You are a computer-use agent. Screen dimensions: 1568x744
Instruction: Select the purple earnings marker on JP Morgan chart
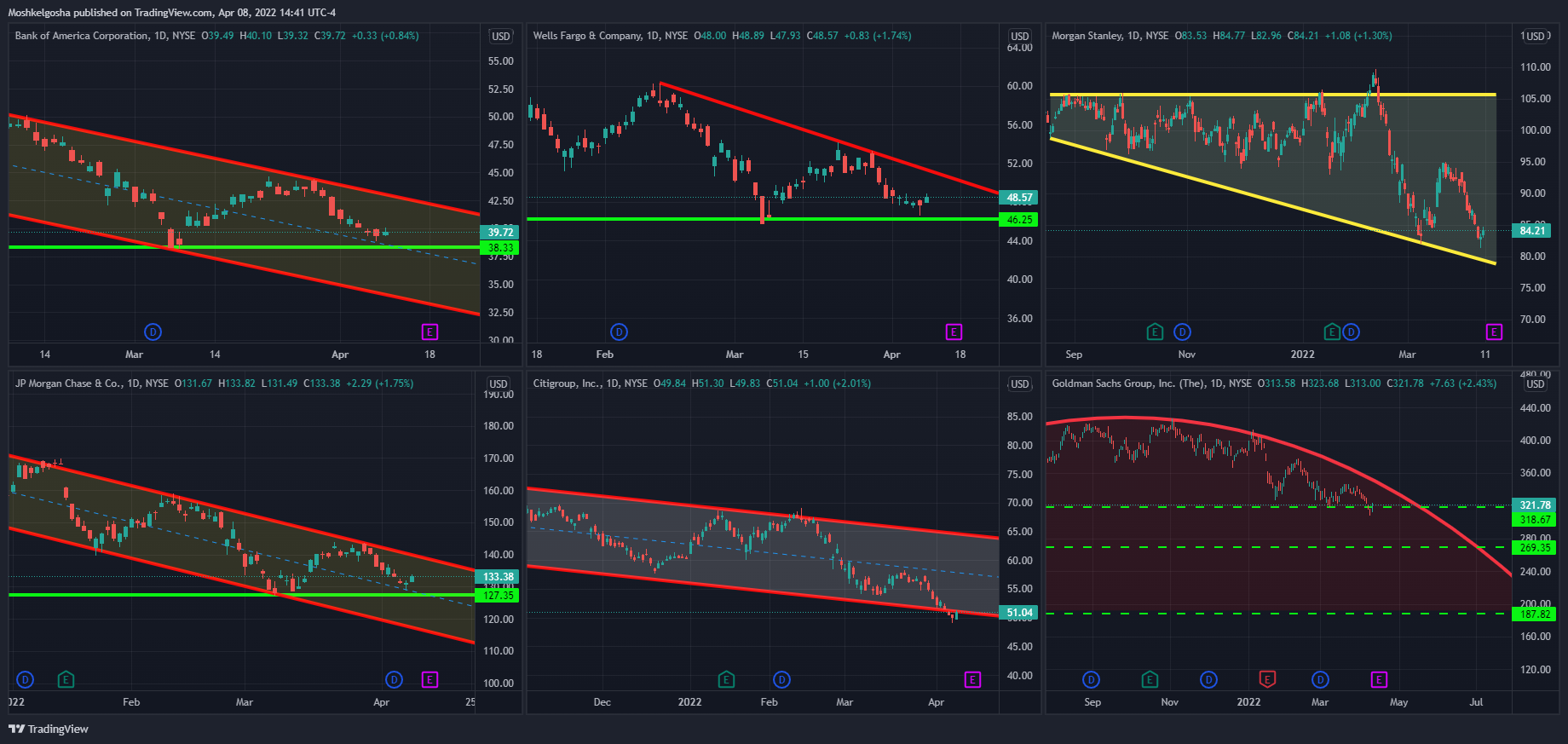coord(429,679)
